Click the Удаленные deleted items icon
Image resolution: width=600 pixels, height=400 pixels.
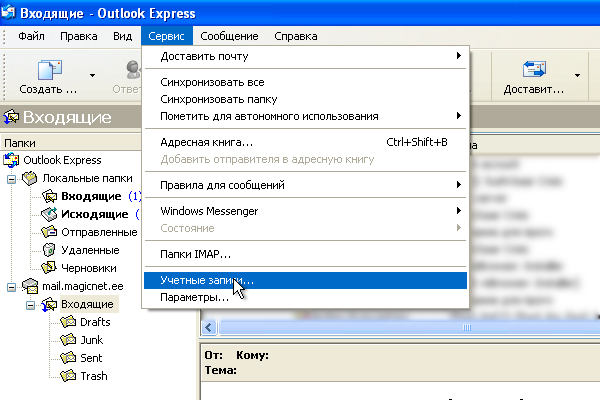pyautogui.click(x=49, y=250)
